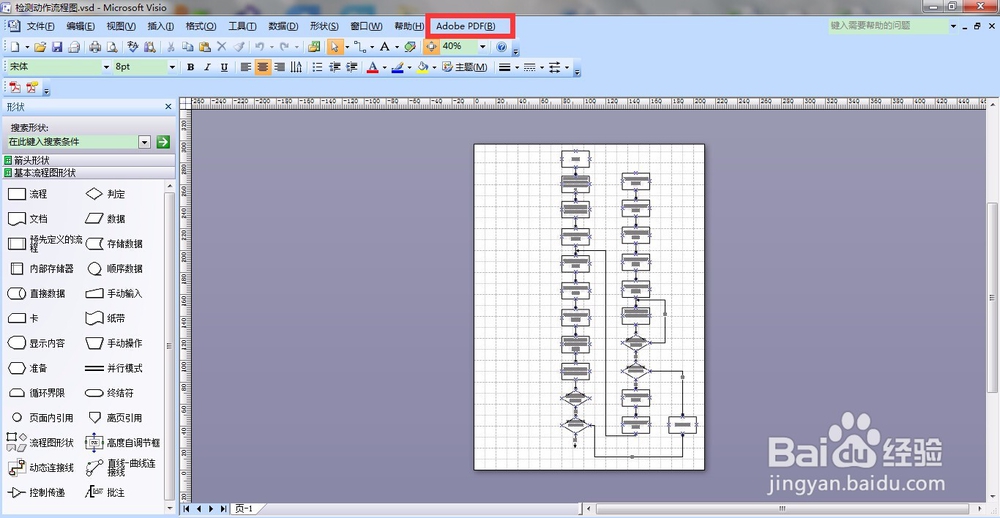Image resolution: width=1000 pixels, height=518 pixels.
Task: Click the Convert to Adobe PDF icon
Action: 14,87
